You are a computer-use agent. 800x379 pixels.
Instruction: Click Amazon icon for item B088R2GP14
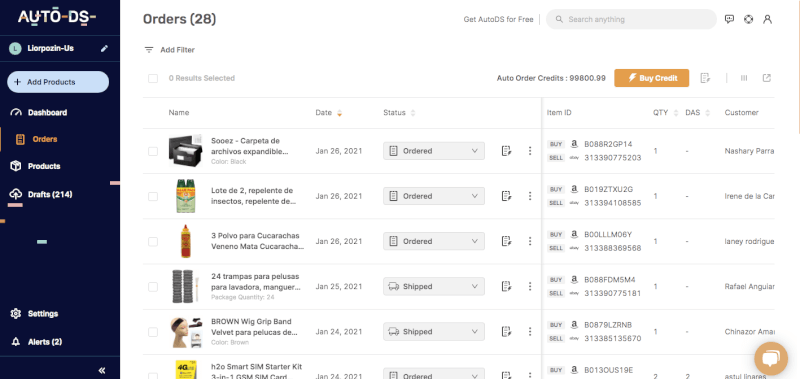click(574, 144)
